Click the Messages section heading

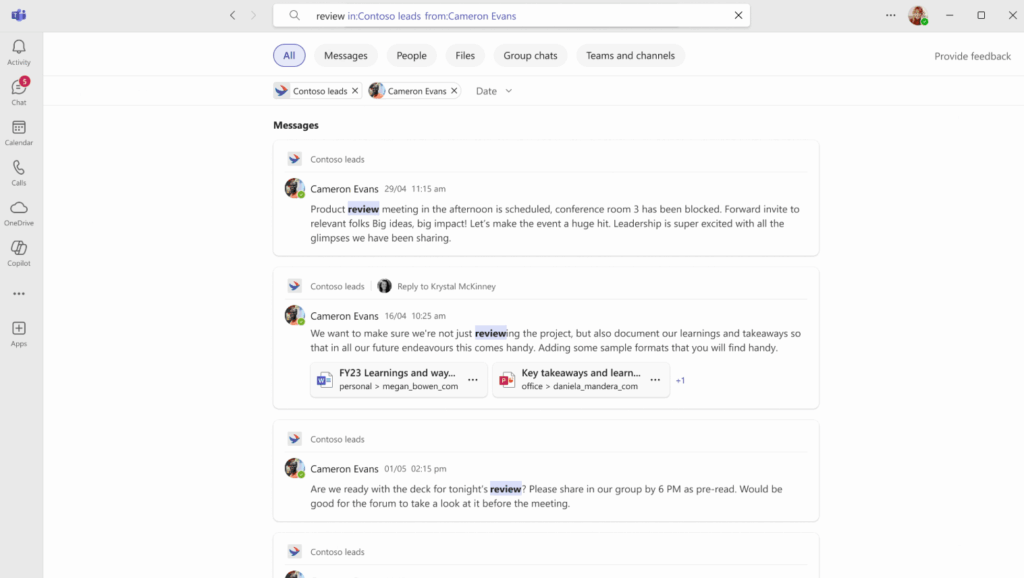(296, 125)
